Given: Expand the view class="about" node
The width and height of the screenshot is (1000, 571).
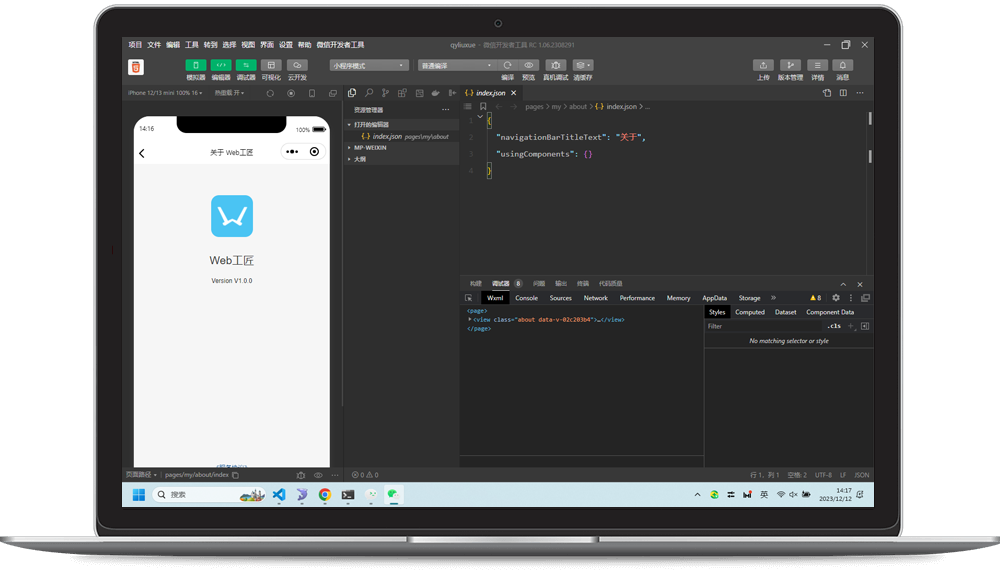Looking at the screenshot, I should tap(469, 319).
